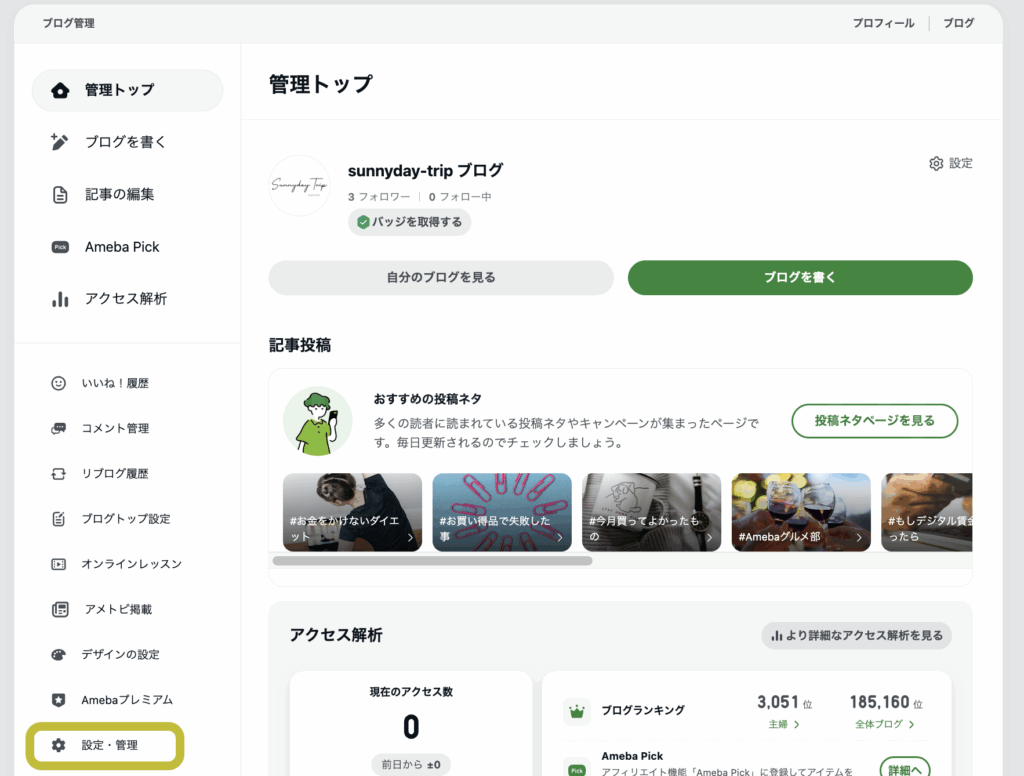Click より詳細なアクセス解析を見る button
This screenshot has width=1024, height=776.
856,636
